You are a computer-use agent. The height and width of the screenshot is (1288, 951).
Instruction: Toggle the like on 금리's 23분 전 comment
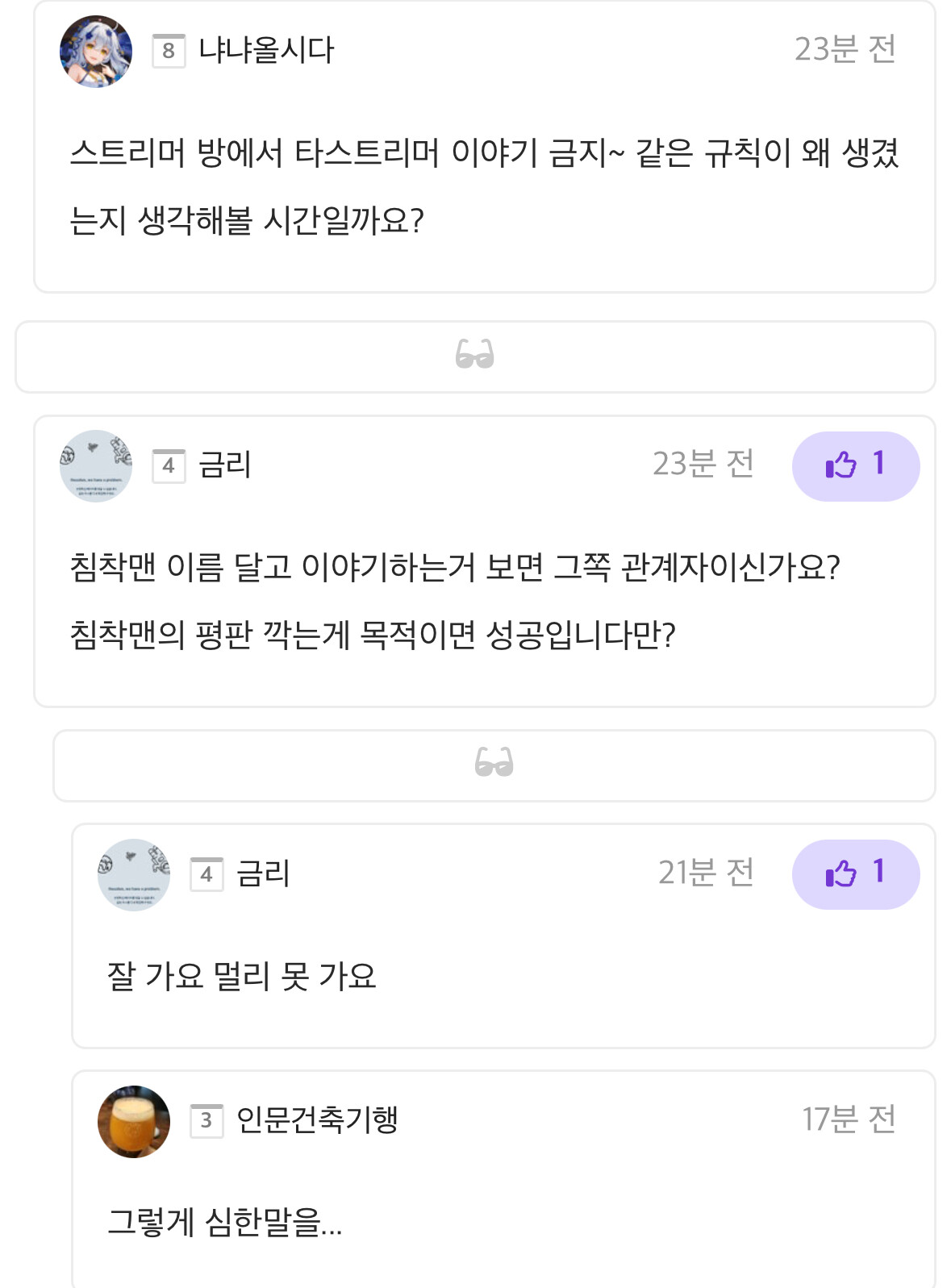(x=855, y=466)
